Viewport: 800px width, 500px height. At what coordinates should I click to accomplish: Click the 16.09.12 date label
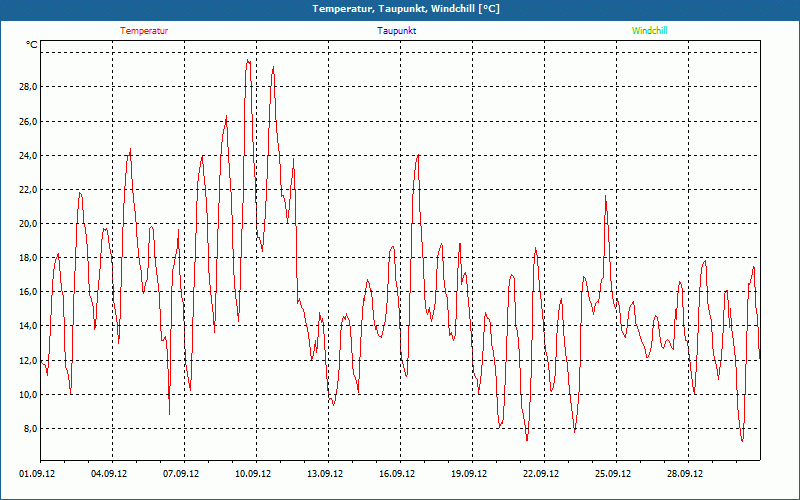point(396,474)
